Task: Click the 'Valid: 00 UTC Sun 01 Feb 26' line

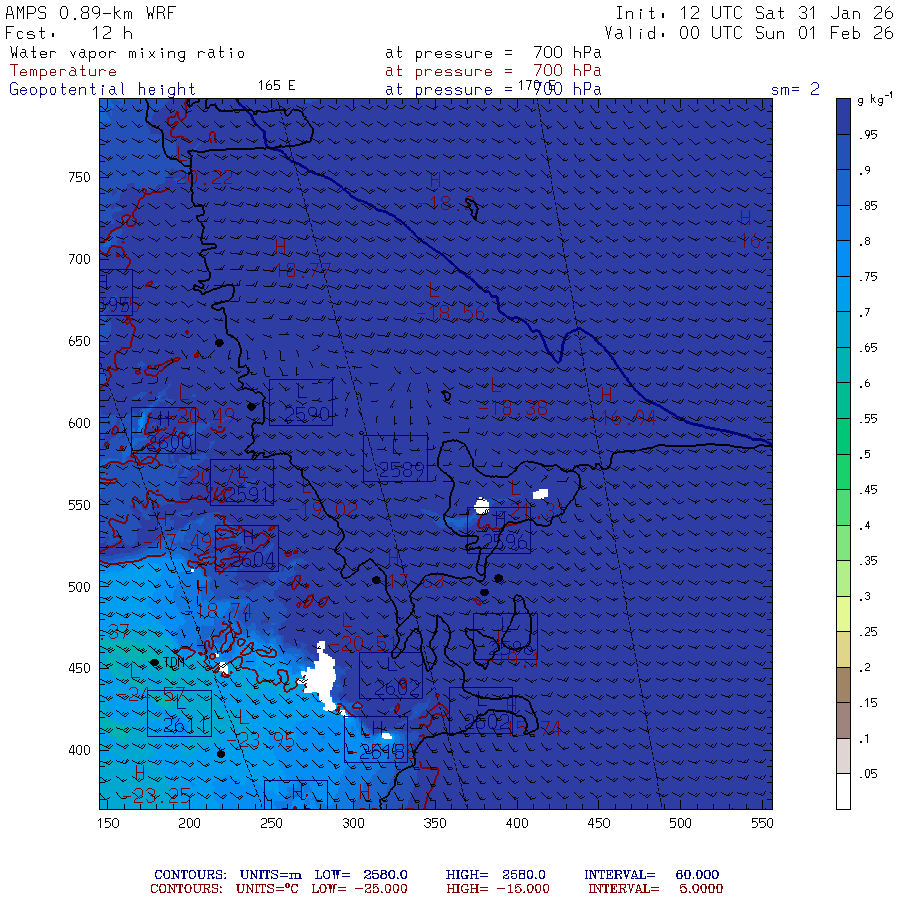Action: 748,33
